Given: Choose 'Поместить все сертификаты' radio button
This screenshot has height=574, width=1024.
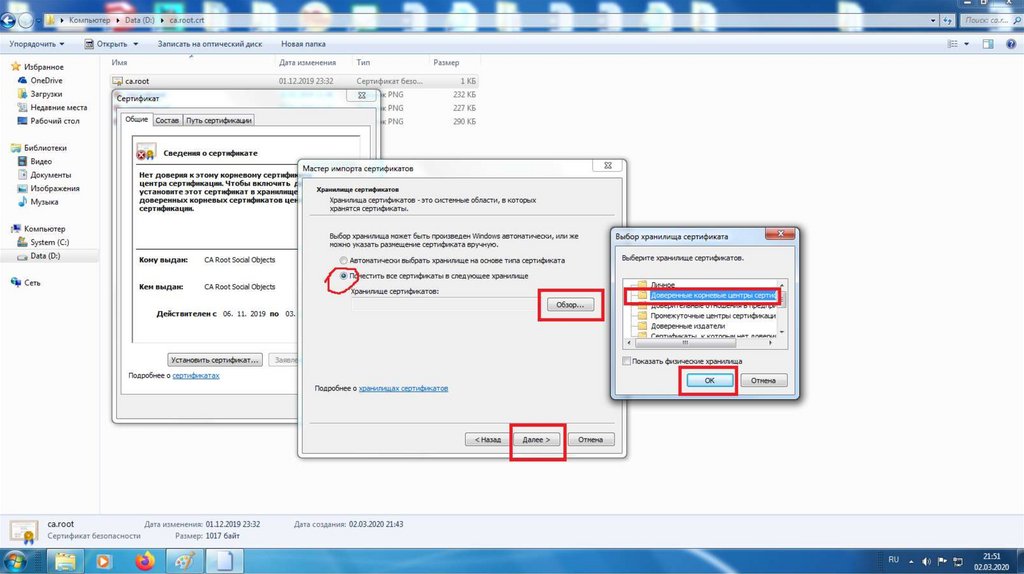Looking at the screenshot, I should pyautogui.click(x=344, y=275).
